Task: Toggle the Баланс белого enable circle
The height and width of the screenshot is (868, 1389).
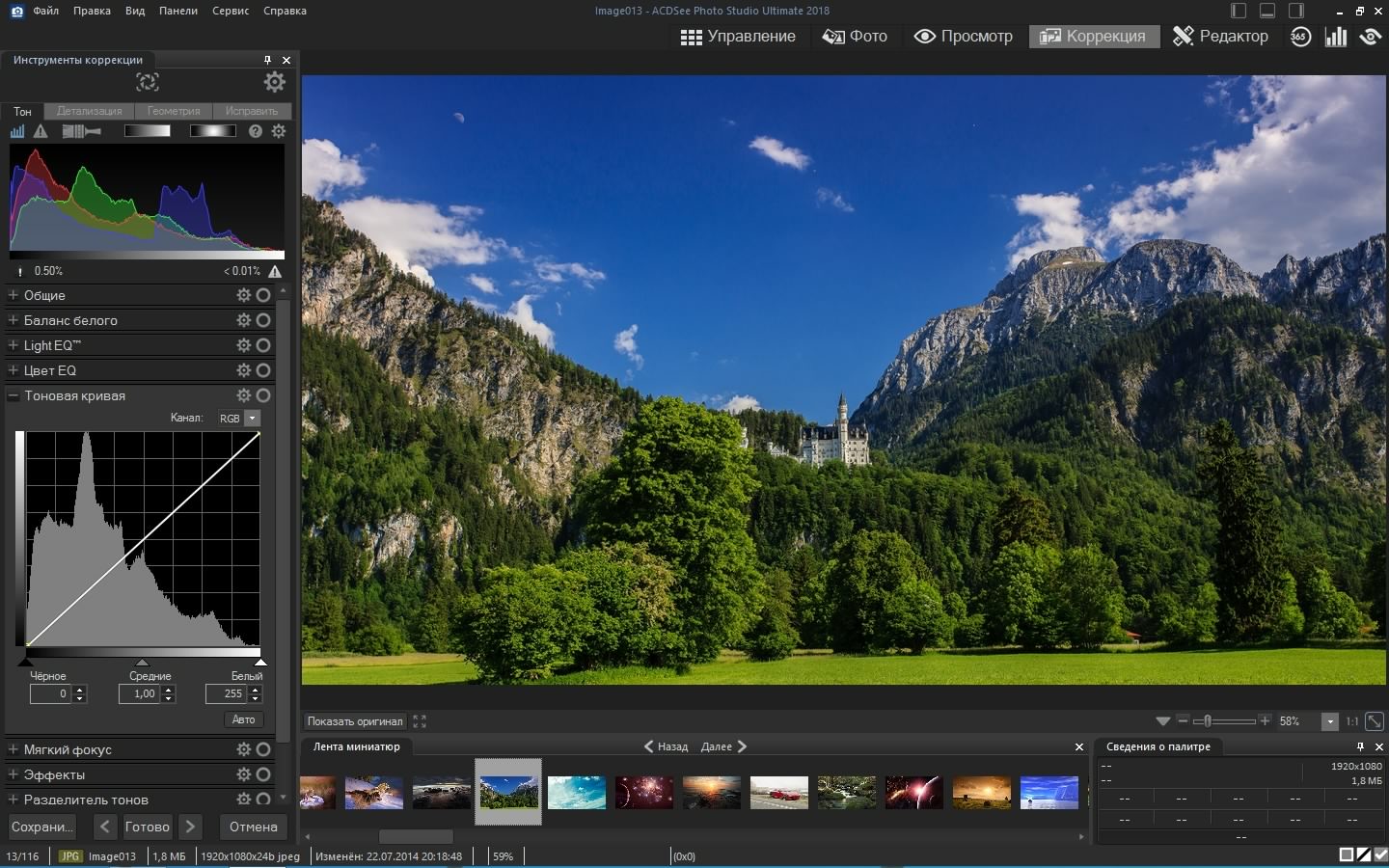Action: click(263, 320)
